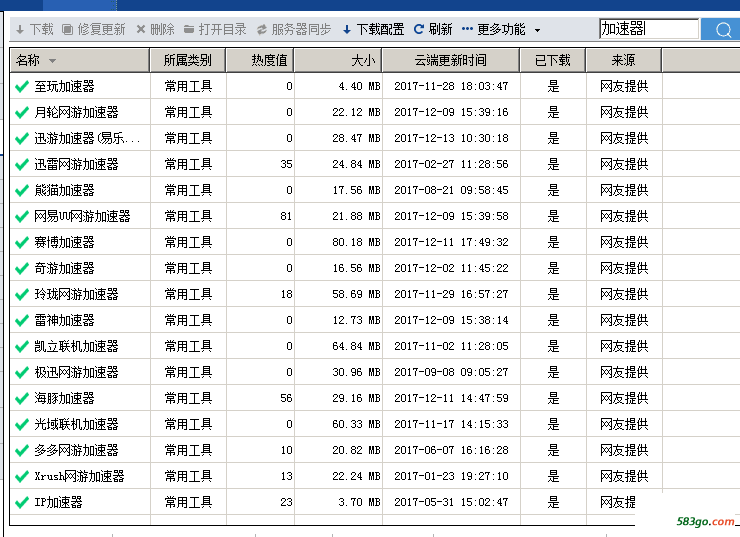Screen dimensions: 740x537
Task: Click green check icon for 赛博加速器
Action: tap(22, 243)
